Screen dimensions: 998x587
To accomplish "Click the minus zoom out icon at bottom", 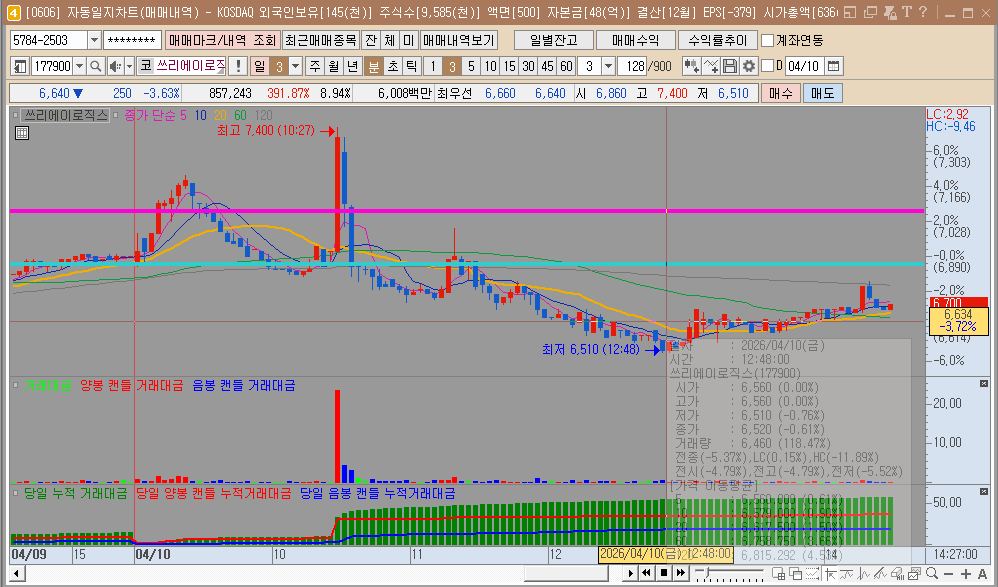I will (x=948, y=574).
